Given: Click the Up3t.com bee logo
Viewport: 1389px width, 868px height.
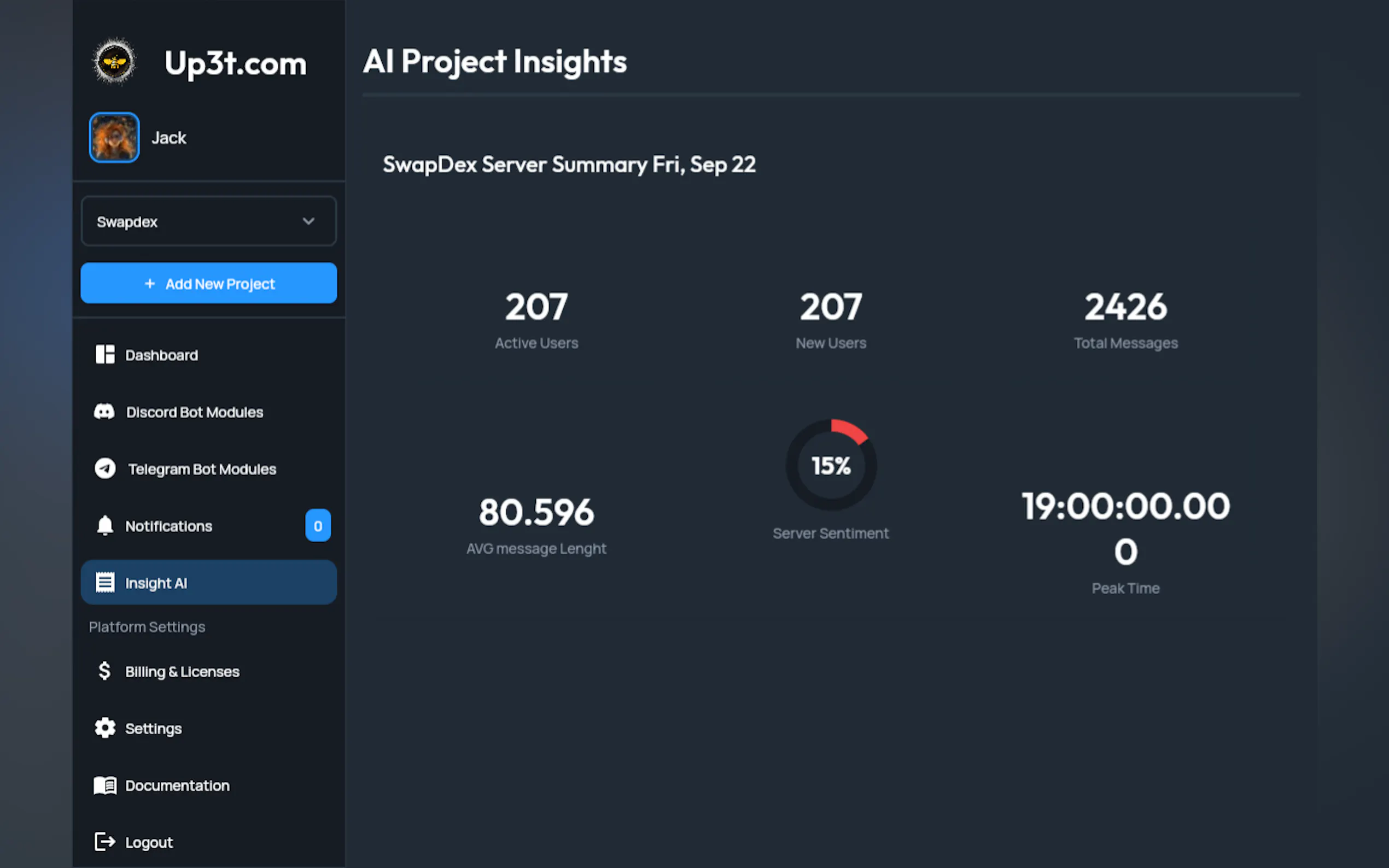Looking at the screenshot, I should point(114,61).
